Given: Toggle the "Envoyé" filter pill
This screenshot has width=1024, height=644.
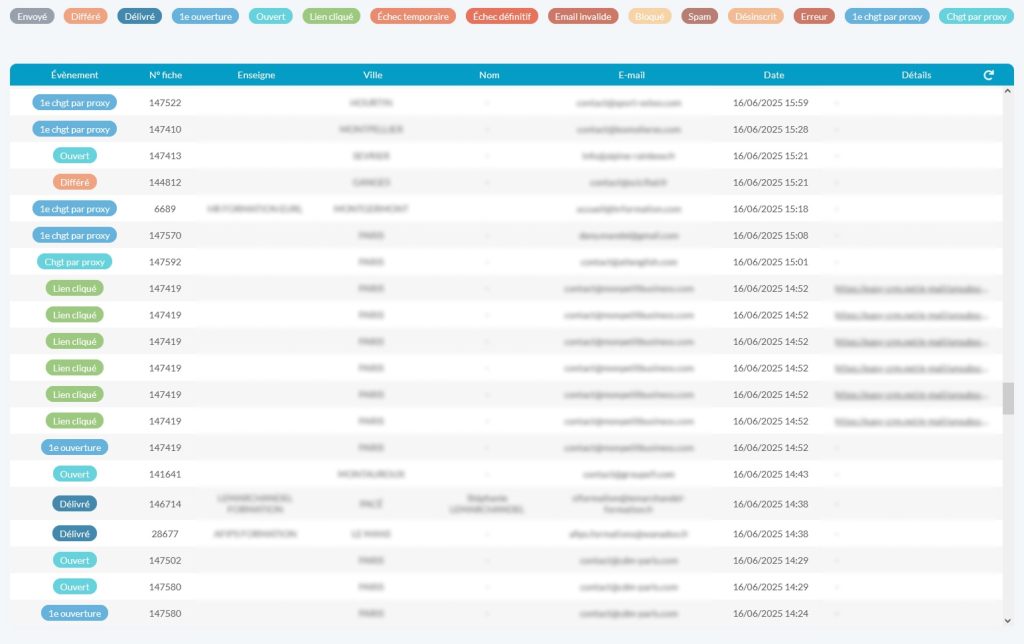Looking at the screenshot, I should pos(32,16).
